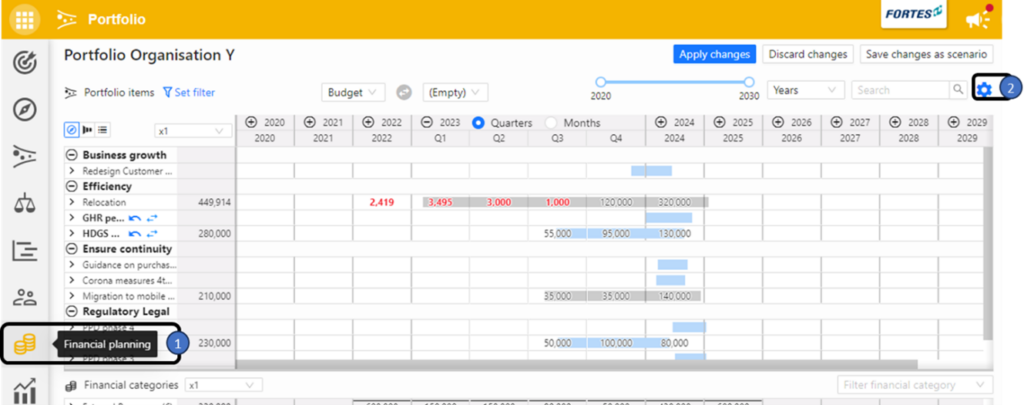Expand Migration to mobile row
Screen dimensions: 1024x405
[72, 296]
